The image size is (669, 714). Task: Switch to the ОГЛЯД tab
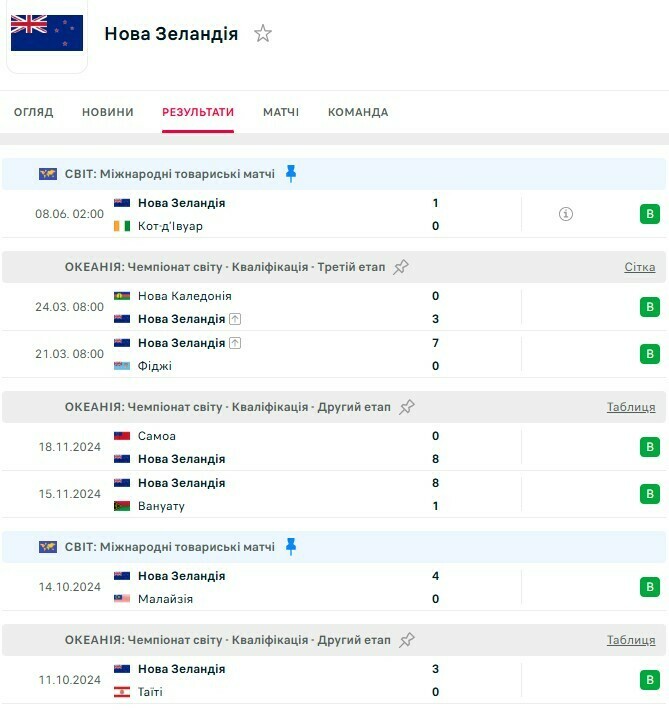(34, 112)
